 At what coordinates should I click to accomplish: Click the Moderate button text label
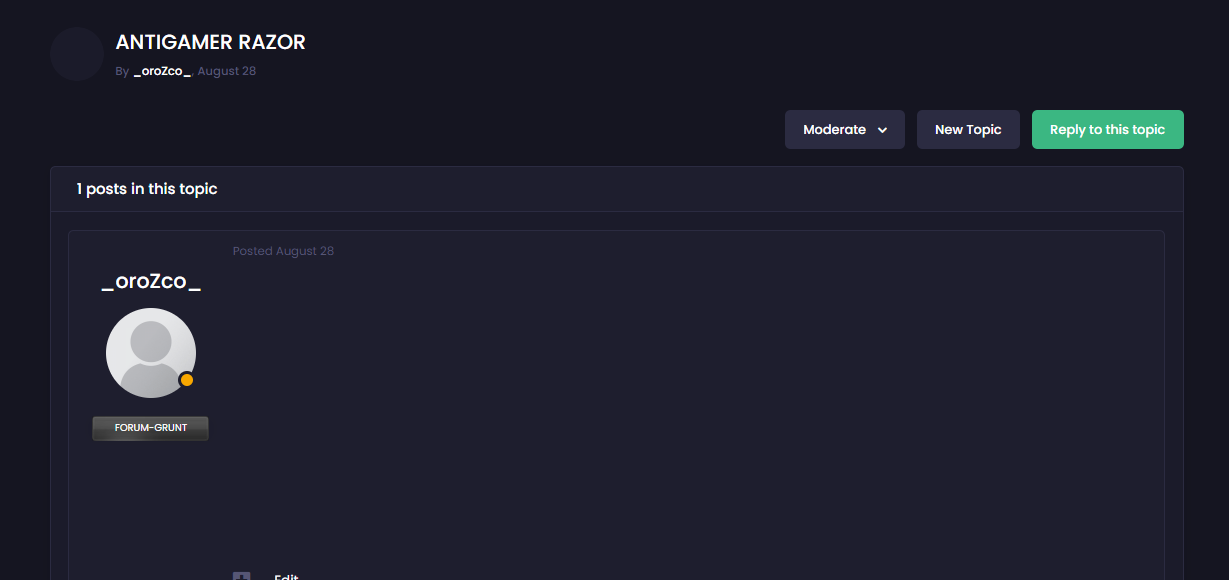[835, 130]
